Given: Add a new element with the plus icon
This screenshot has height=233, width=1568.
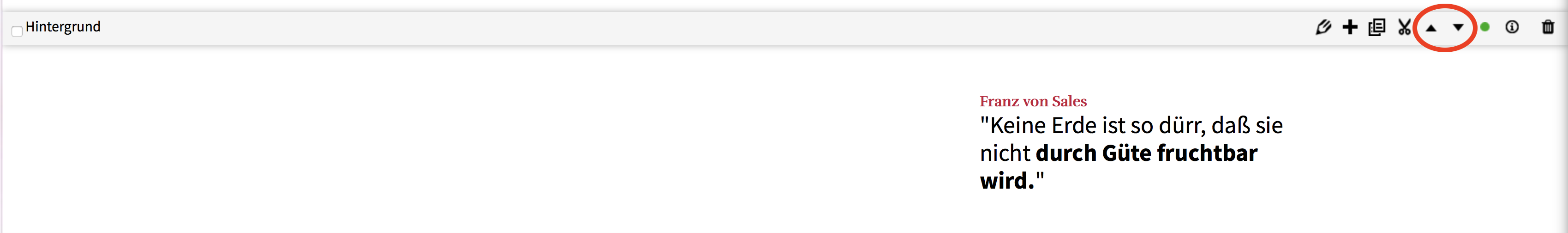Looking at the screenshot, I should (1349, 27).
